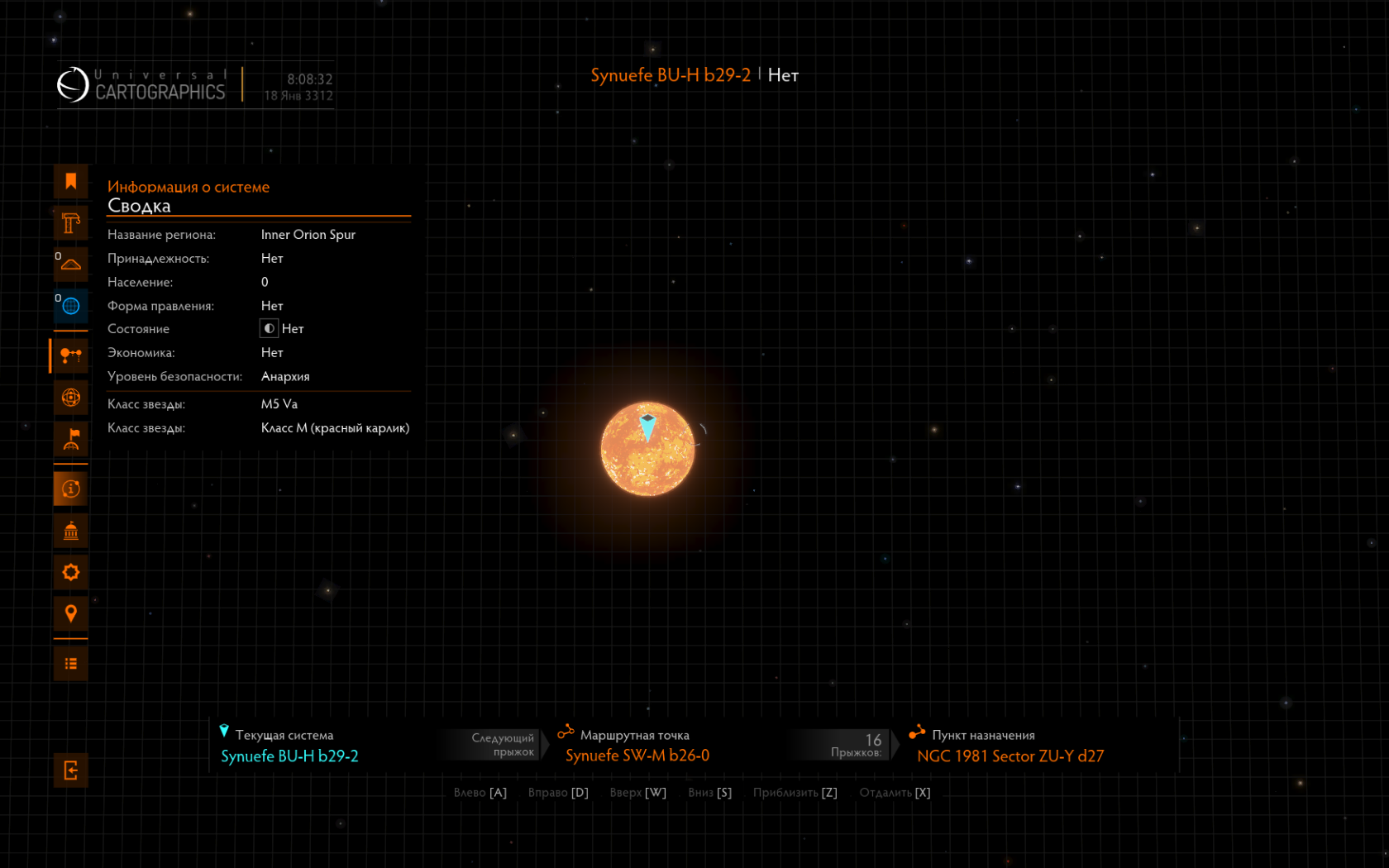Click the clock reading 8:08:32
Screen dimensions: 1389x868
coord(310,79)
